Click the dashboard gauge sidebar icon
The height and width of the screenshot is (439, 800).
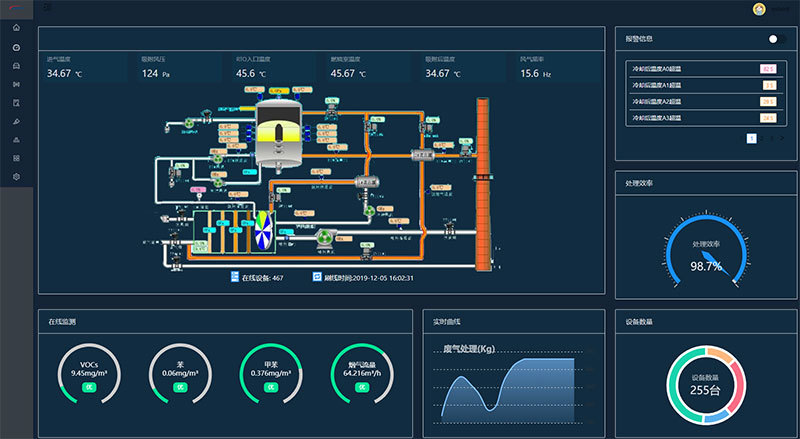[16, 47]
